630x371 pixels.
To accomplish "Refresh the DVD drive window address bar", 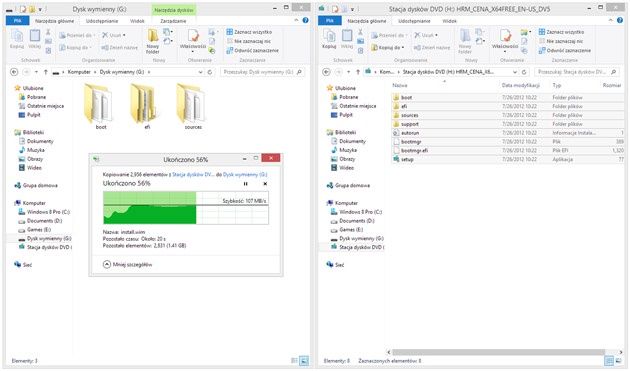I will click(x=524, y=72).
